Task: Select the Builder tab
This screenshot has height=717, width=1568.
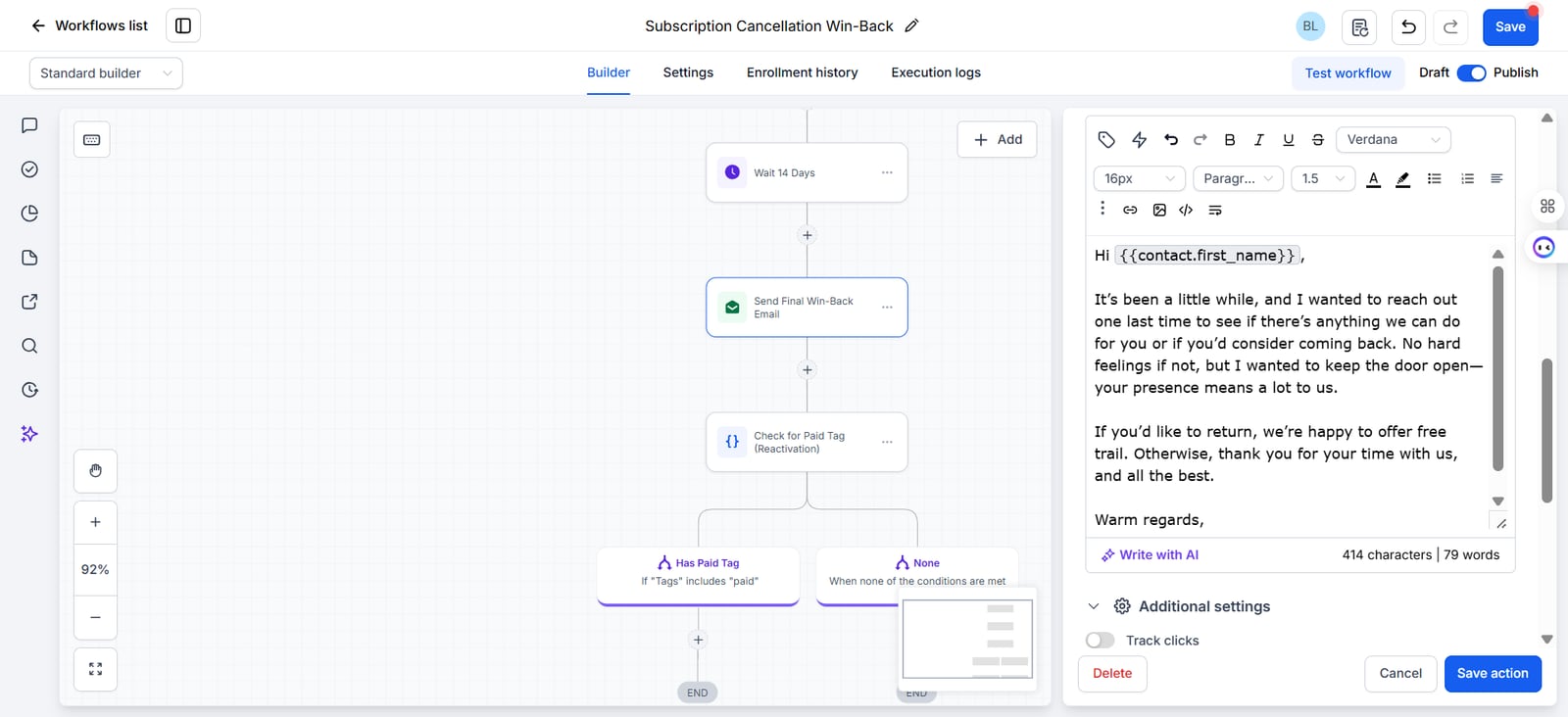Action: [x=609, y=72]
